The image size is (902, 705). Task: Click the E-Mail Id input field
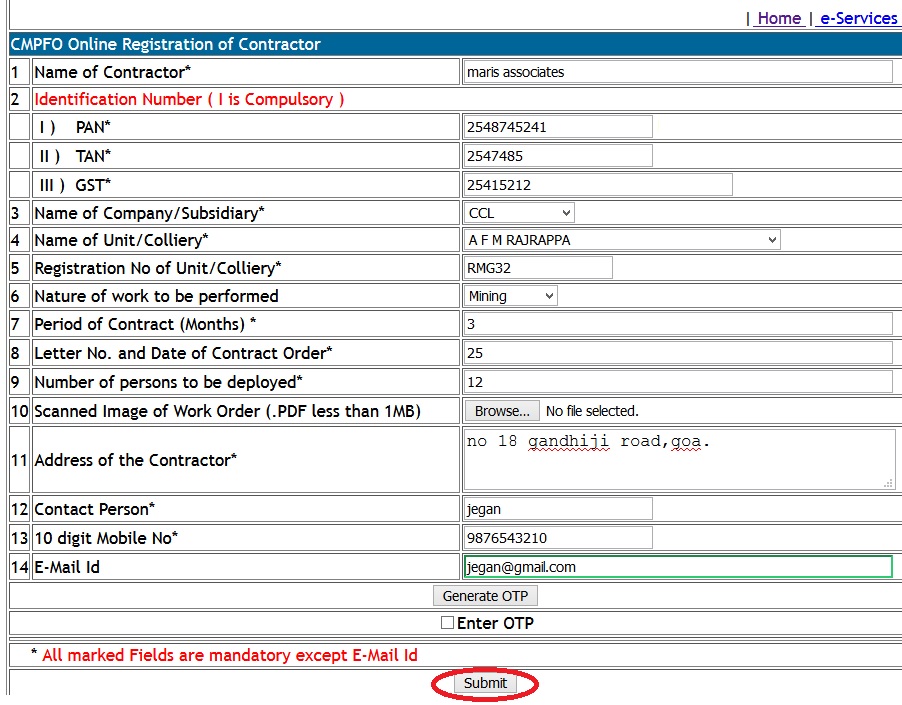click(677, 567)
